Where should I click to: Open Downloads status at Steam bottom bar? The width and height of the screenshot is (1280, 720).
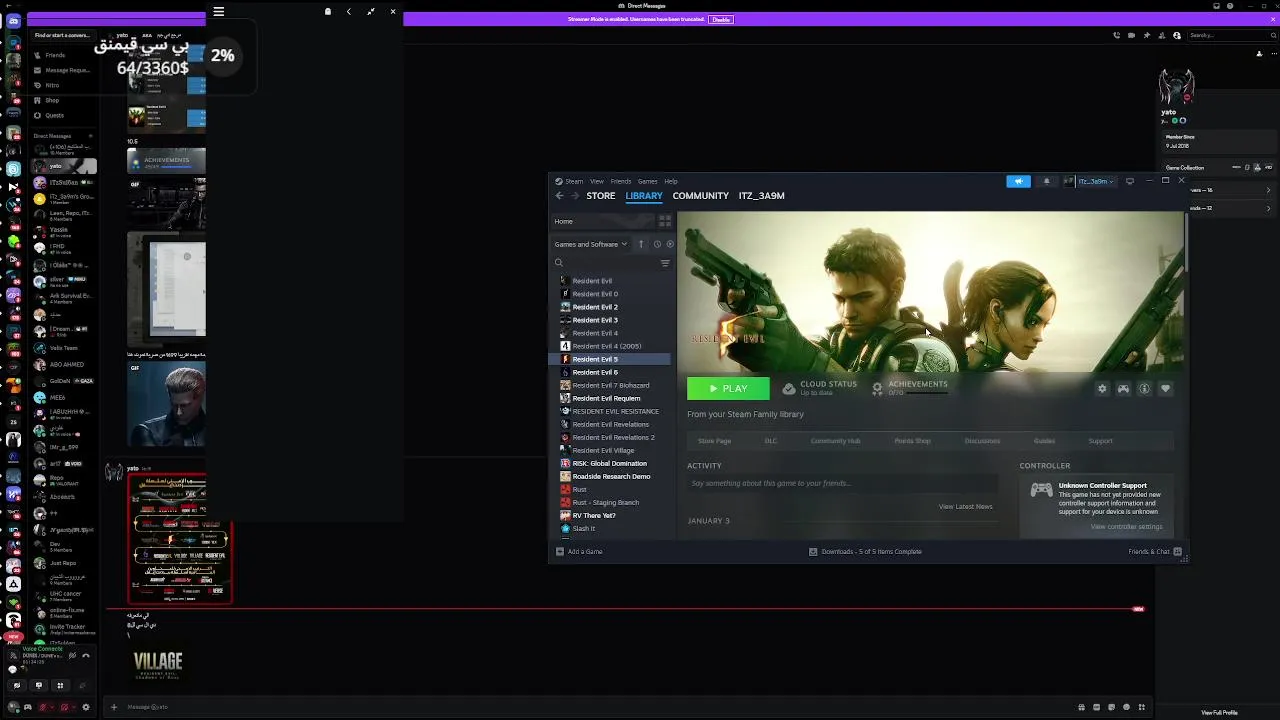pyautogui.click(x=865, y=552)
